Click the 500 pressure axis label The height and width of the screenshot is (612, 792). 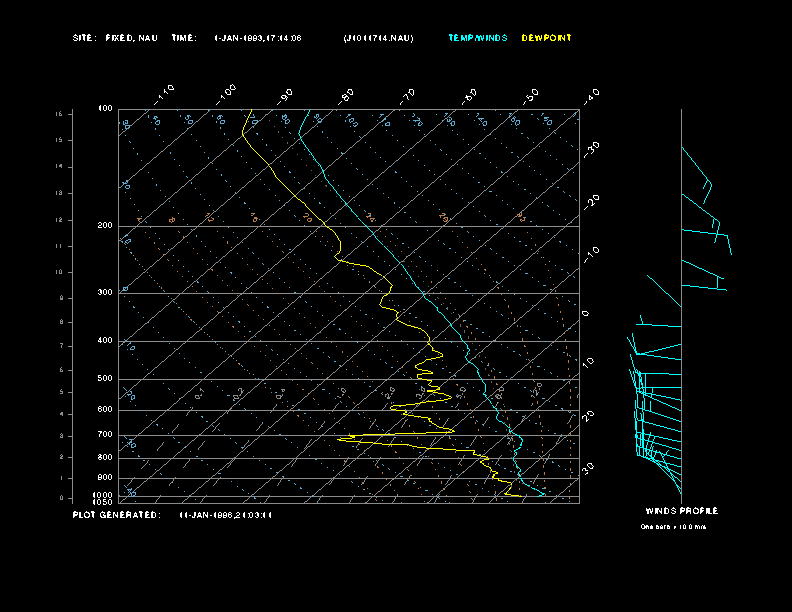coord(105,379)
